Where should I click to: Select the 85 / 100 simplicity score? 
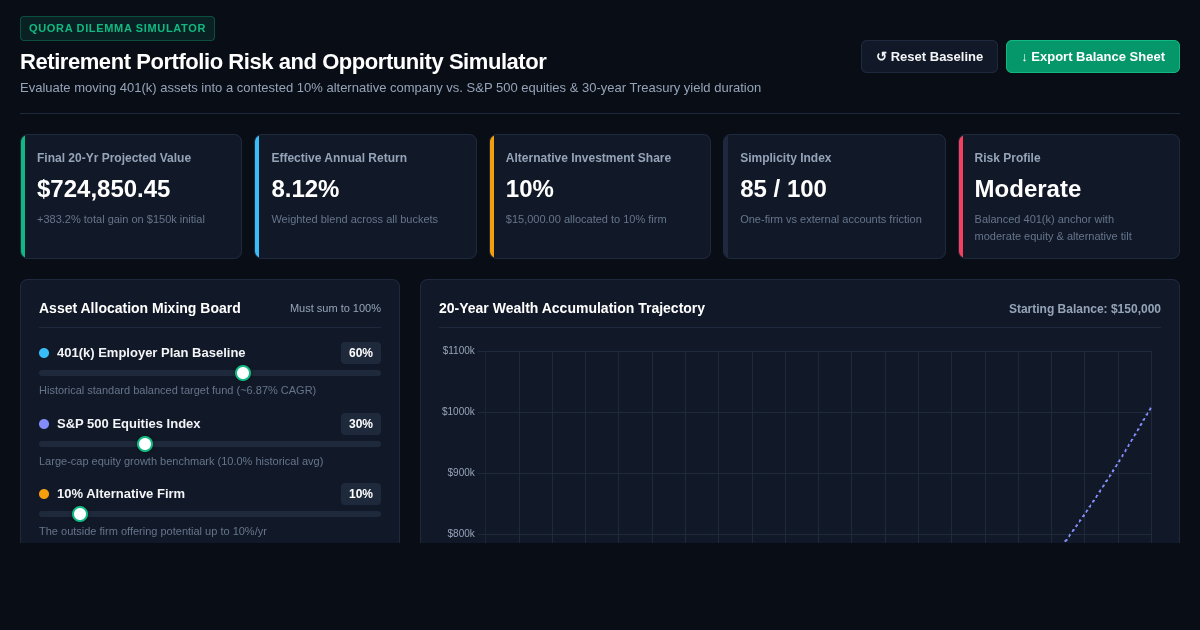pyautogui.click(x=783, y=189)
